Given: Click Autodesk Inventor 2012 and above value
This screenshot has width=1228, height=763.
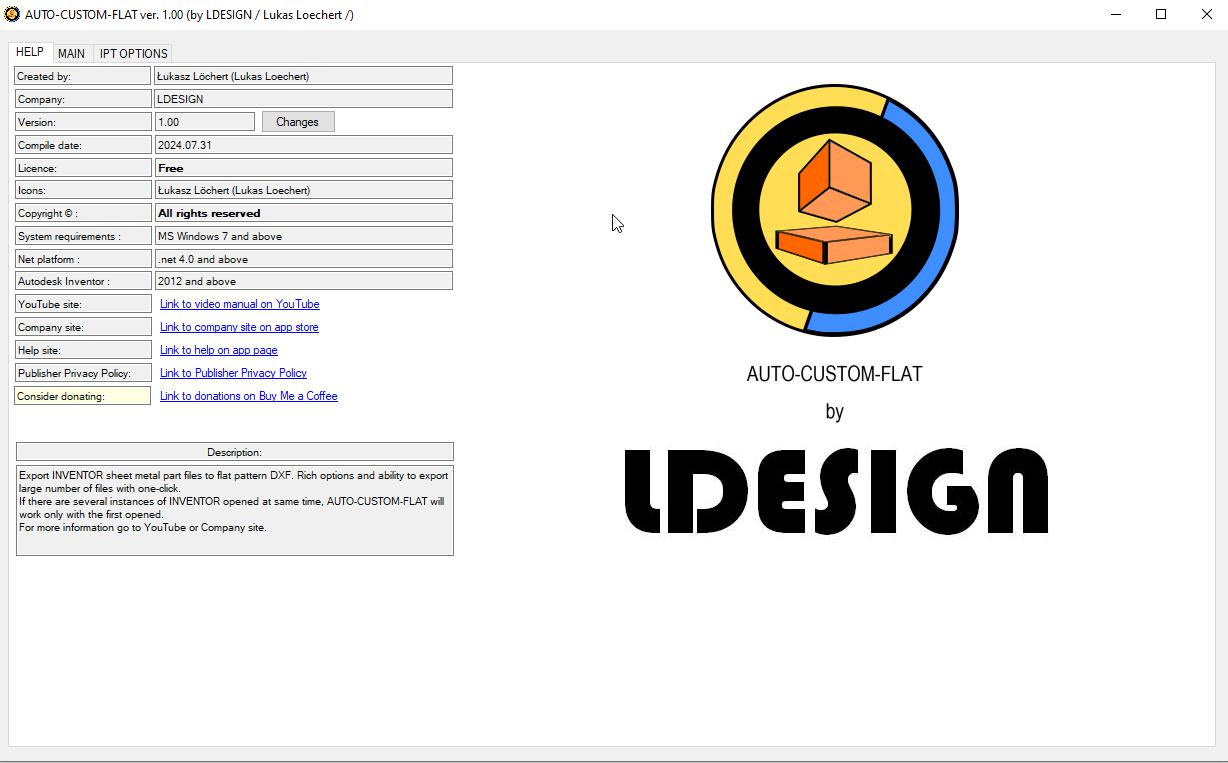Looking at the screenshot, I should (x=303, y=281).
